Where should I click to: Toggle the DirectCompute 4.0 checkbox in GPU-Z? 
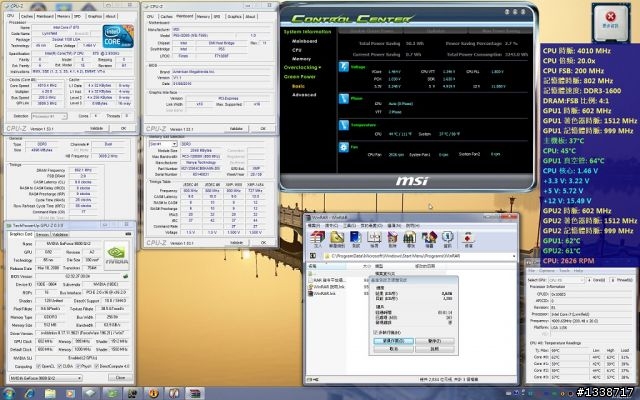(97, 367)
